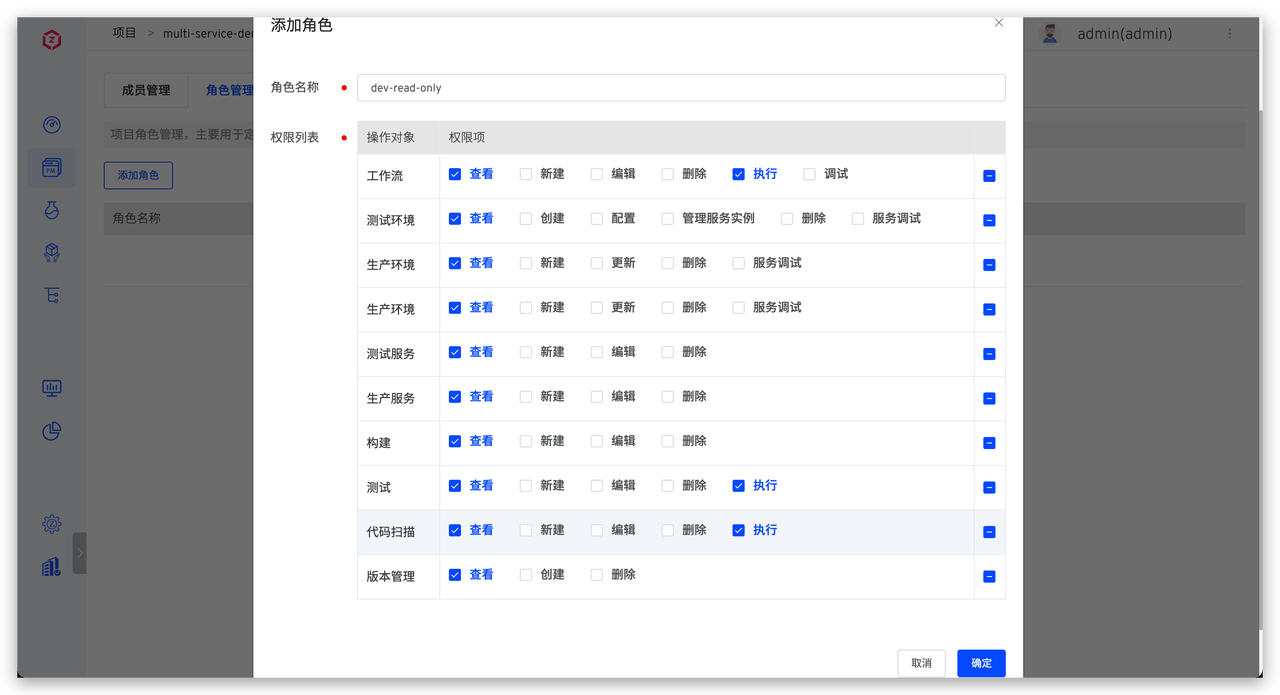This screenshot has height=695, width=1280.
Task: Open the pipeline tree sidebar icon
Action: point(51,295)
